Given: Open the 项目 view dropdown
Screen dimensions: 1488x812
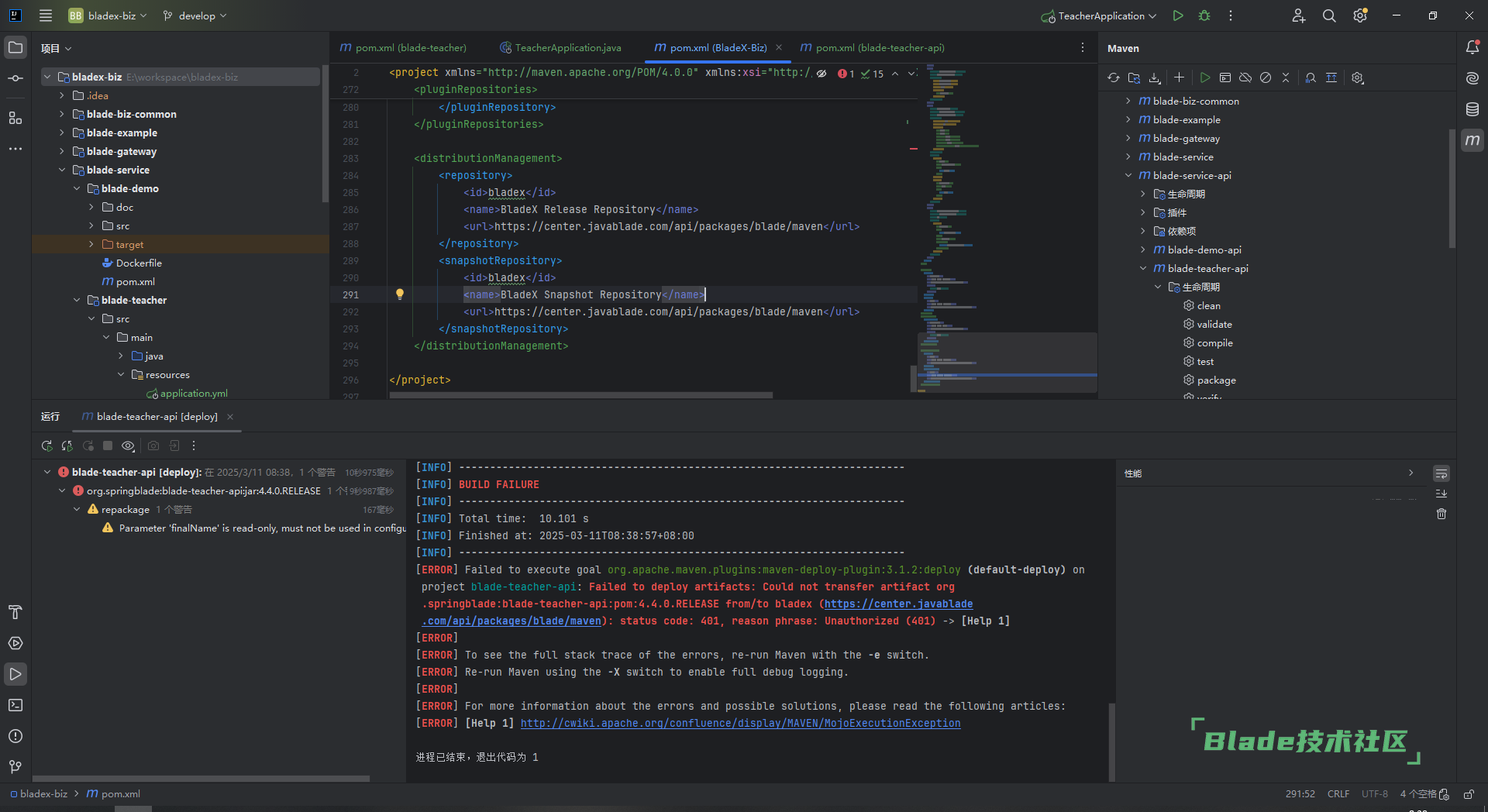Looking at the screenshot, I should click(57, 48).
